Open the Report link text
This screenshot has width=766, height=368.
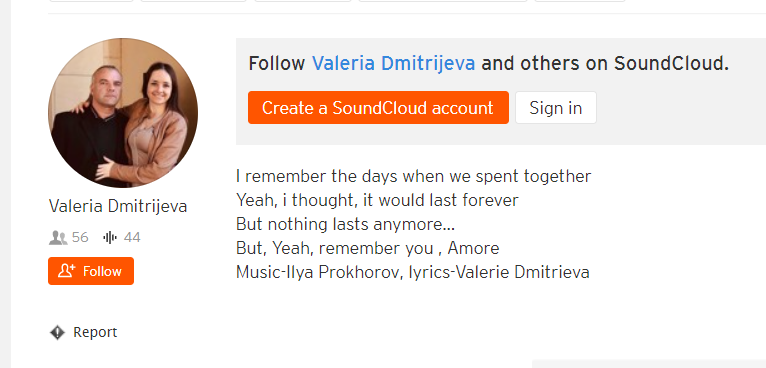tap(95, 332)
